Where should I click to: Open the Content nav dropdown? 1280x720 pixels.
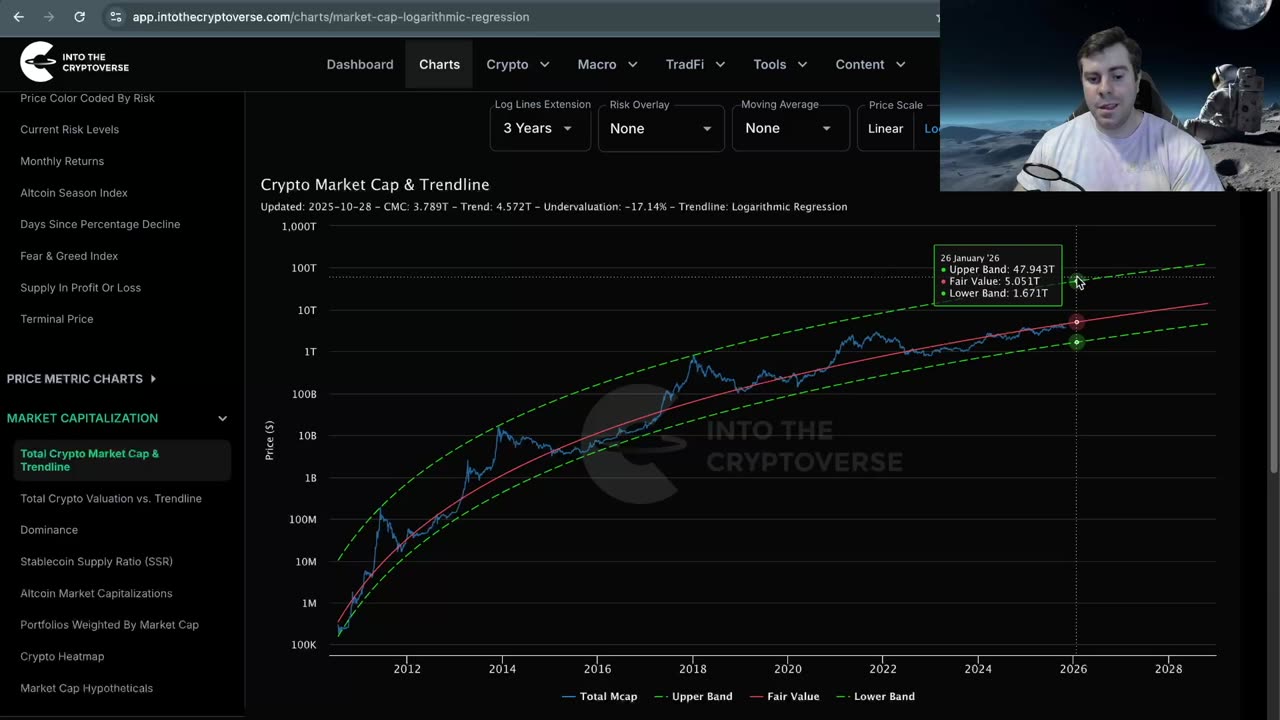(870, 64)
